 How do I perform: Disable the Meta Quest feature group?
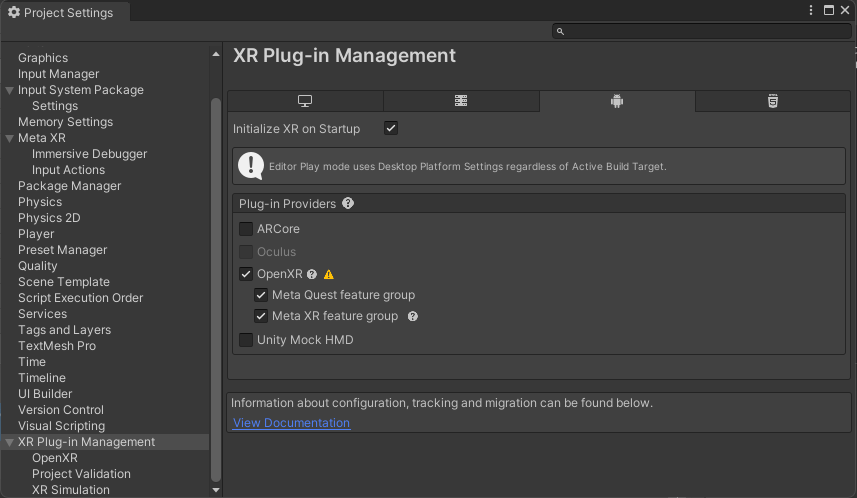pos(261,295)
